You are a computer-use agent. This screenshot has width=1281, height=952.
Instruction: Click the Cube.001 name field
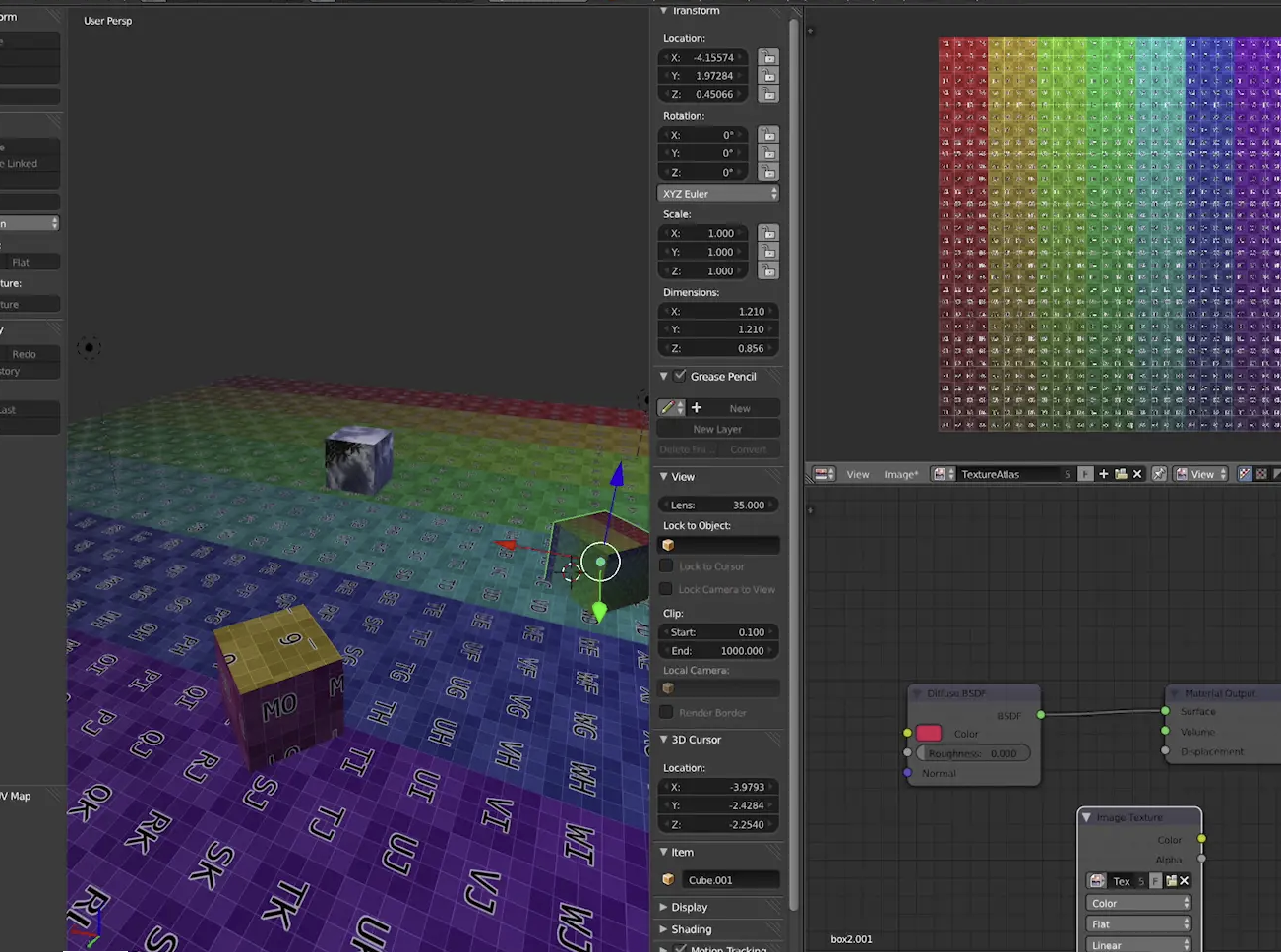732,879
